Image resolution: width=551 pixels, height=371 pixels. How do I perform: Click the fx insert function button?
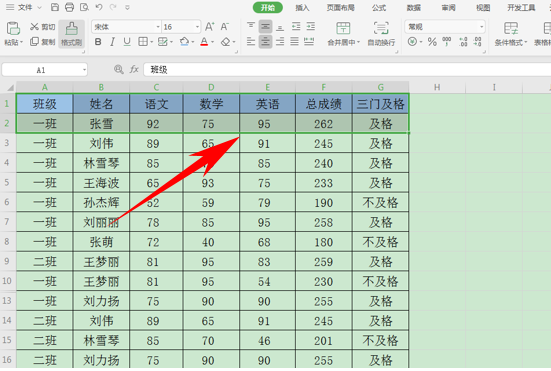134,70
